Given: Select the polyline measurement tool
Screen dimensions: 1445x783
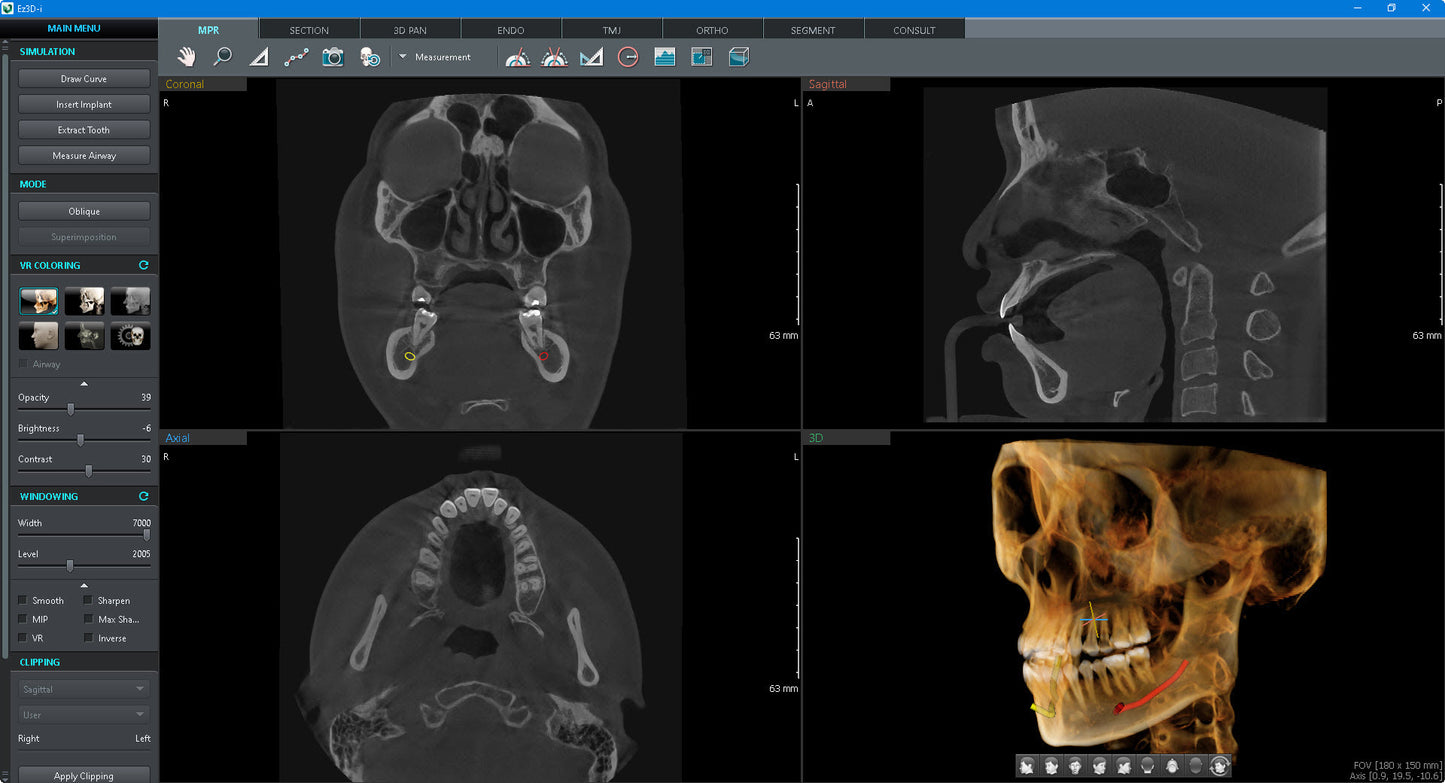Looking at the screenshot, I should (296, 57).
